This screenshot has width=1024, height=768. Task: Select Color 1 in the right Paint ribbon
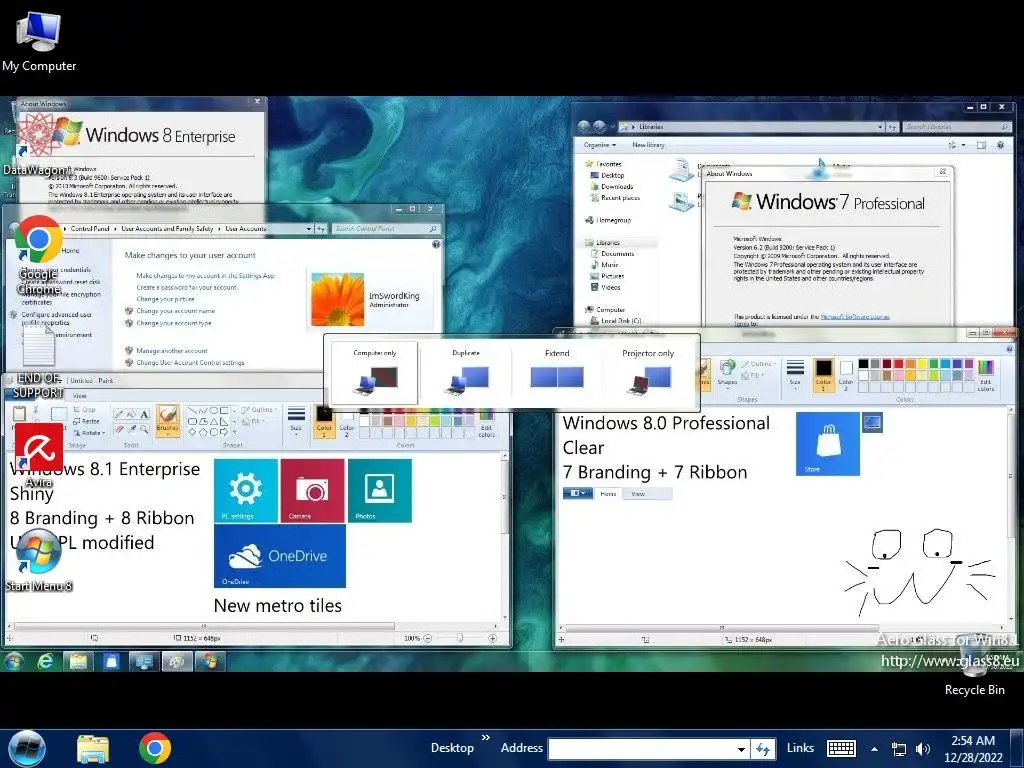[824, 374]
